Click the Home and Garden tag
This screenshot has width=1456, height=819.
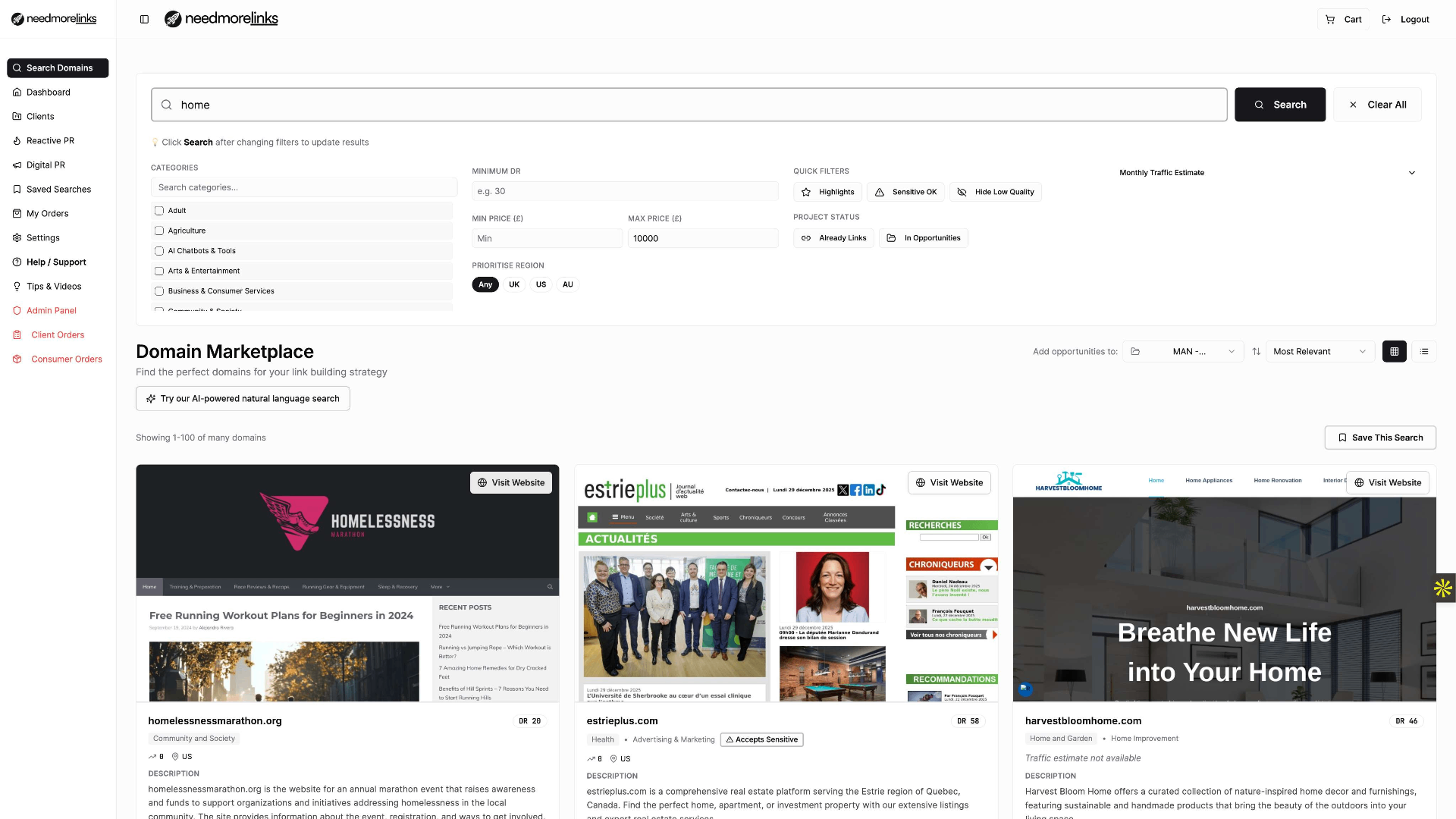coord(1061,739)
